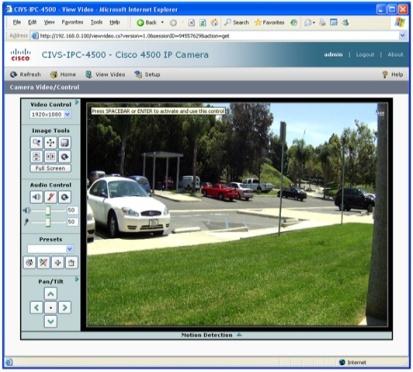Screen dimensions: 413x372
Task: Click the globe icon under Presets
Action: tap(29, 262)
